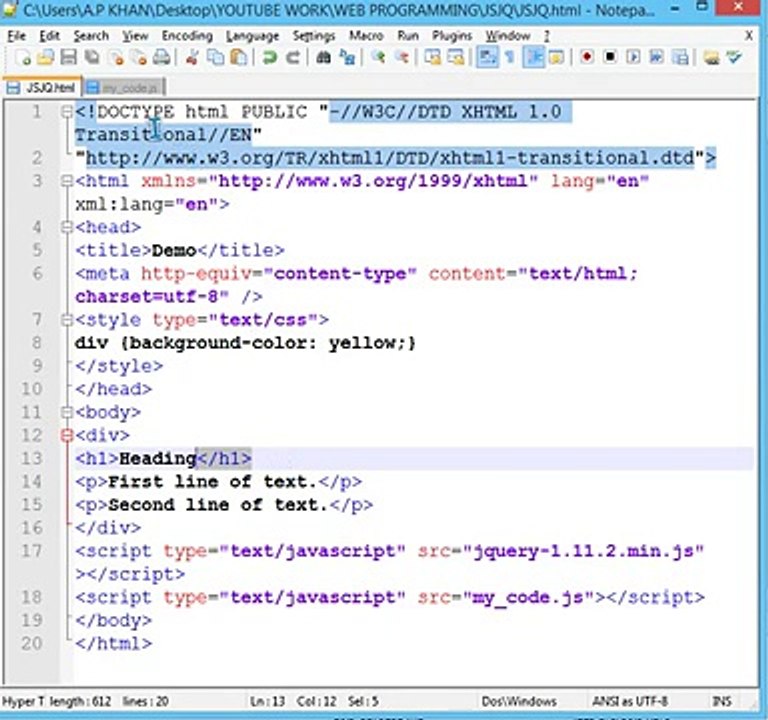This screenshot has height=720, width=768.
Task: Toggle the Show indent guide button
Action: pyautogui.click(x=533, y=57)
